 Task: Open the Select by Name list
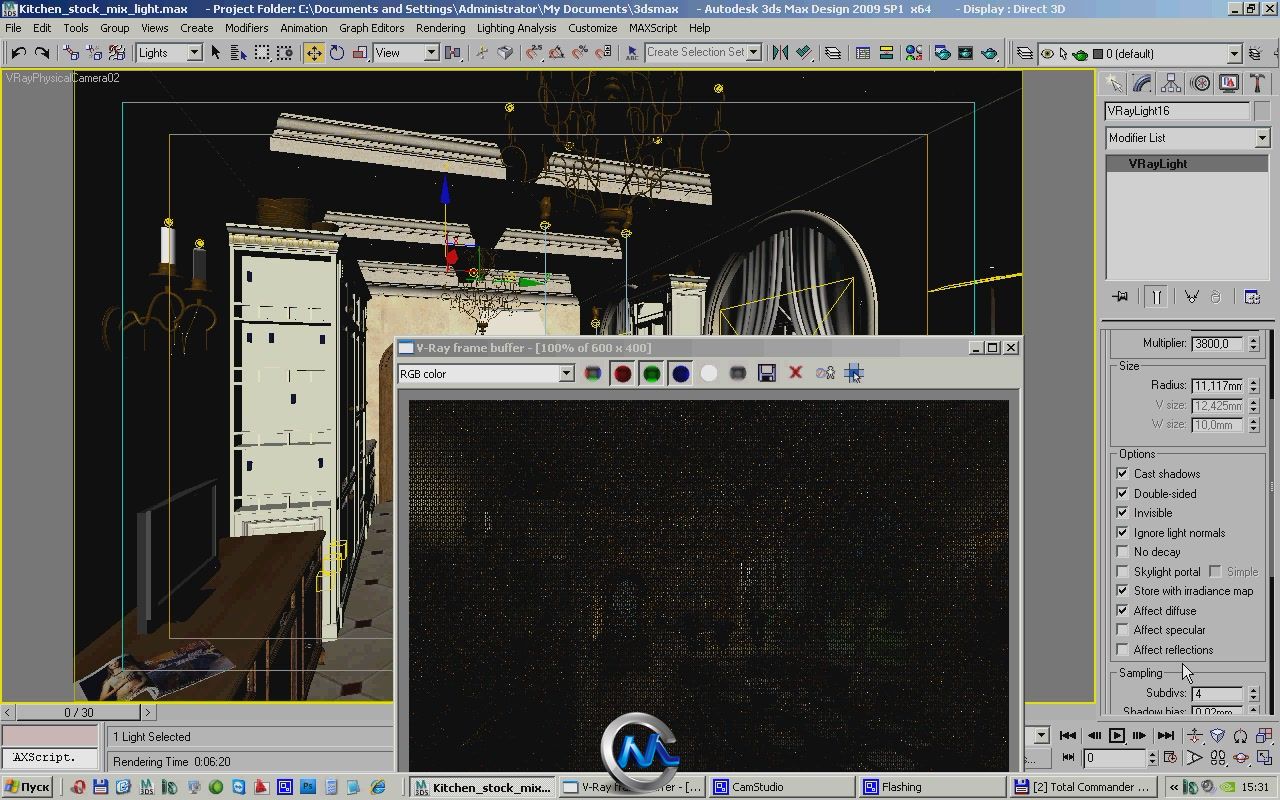coord(238,53)
